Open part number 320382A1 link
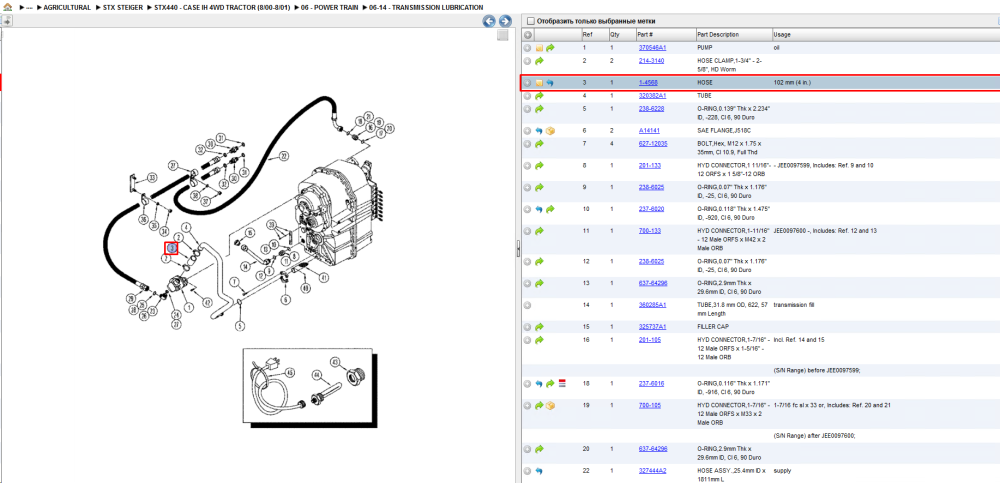The width and height of the screenshot is (1000, 483). click(652, 96)
